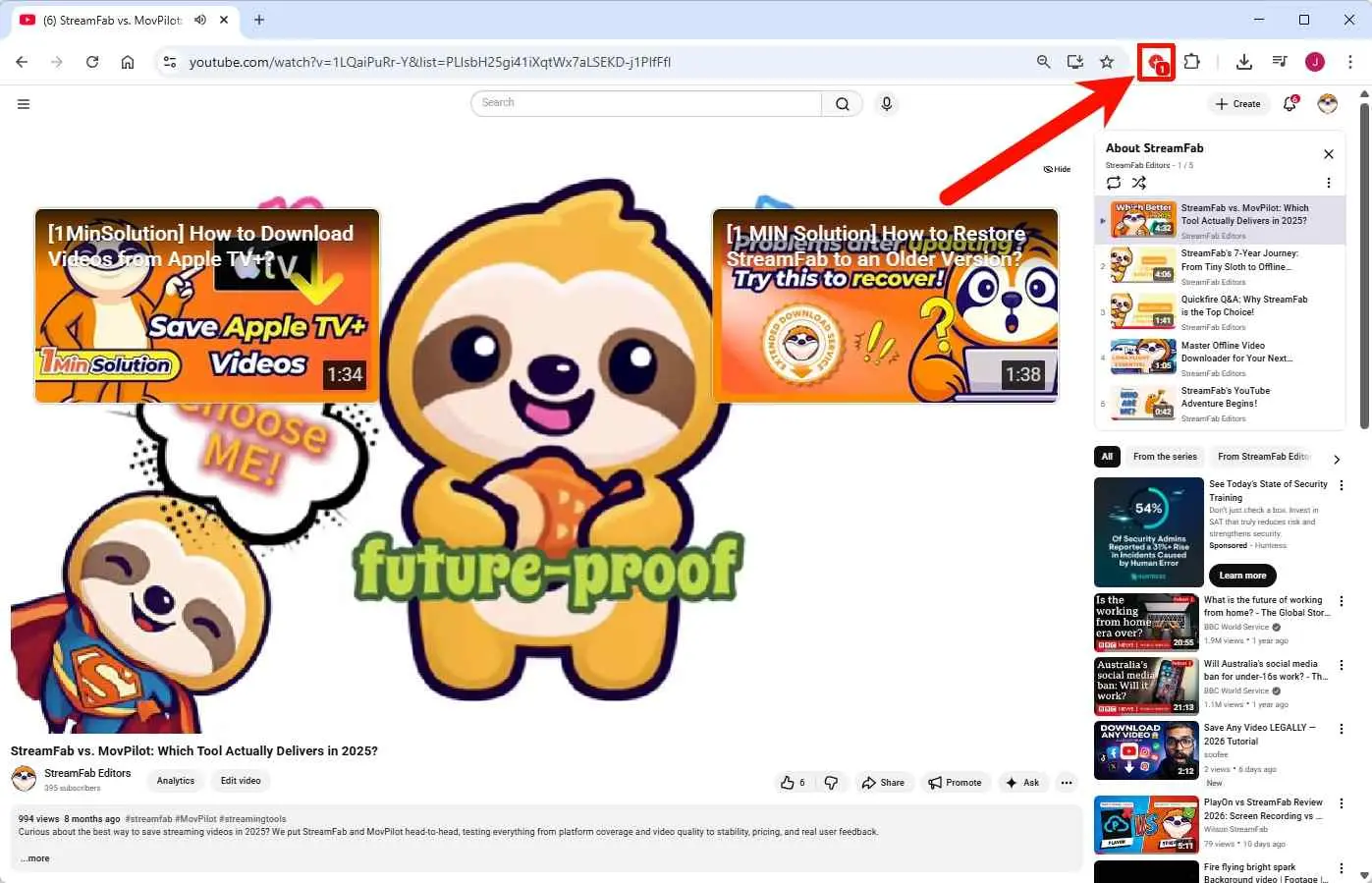Open the StreamFab extension icon

[1156, 63]
